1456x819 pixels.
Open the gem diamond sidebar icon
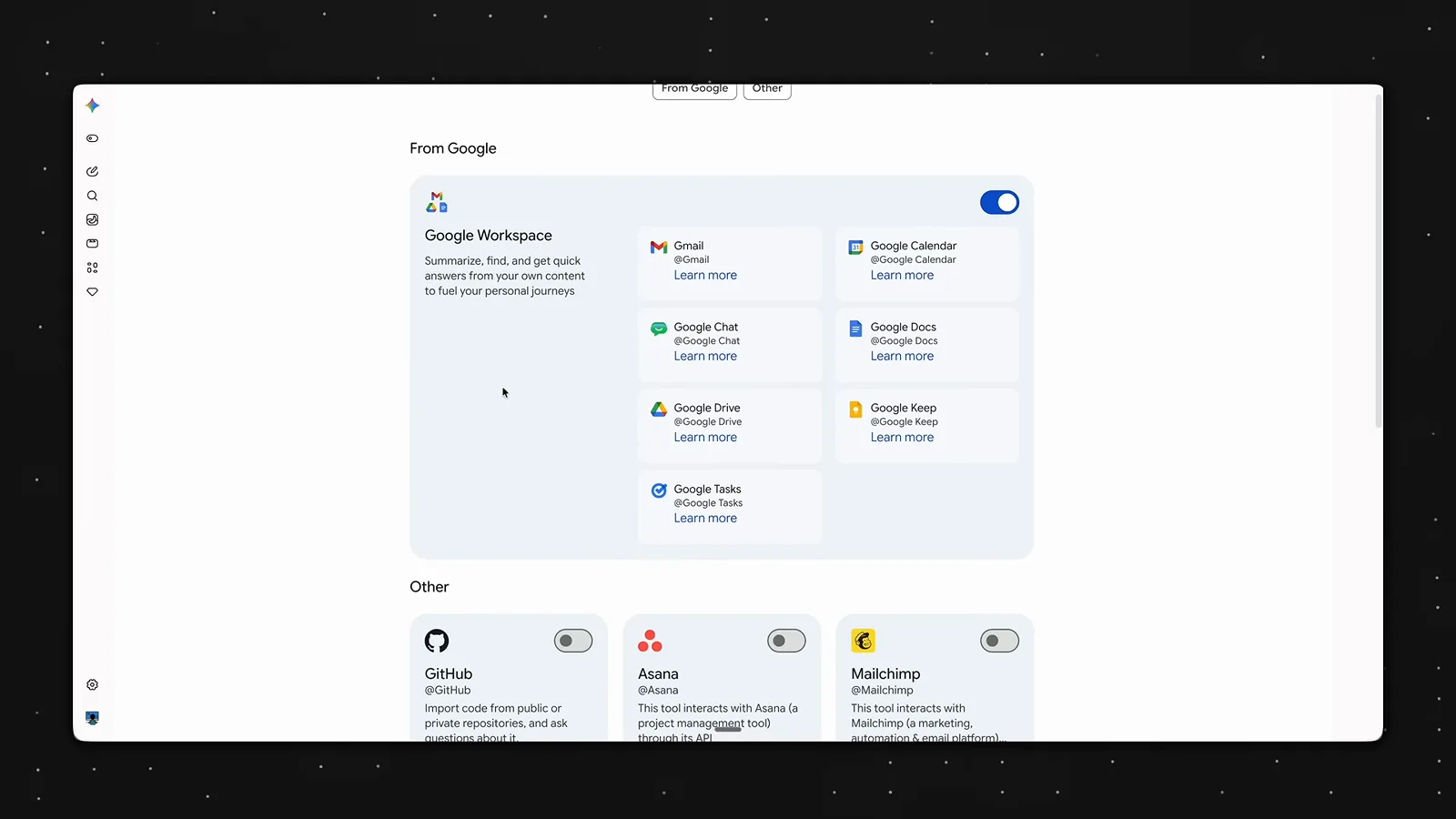click(92, 292)
